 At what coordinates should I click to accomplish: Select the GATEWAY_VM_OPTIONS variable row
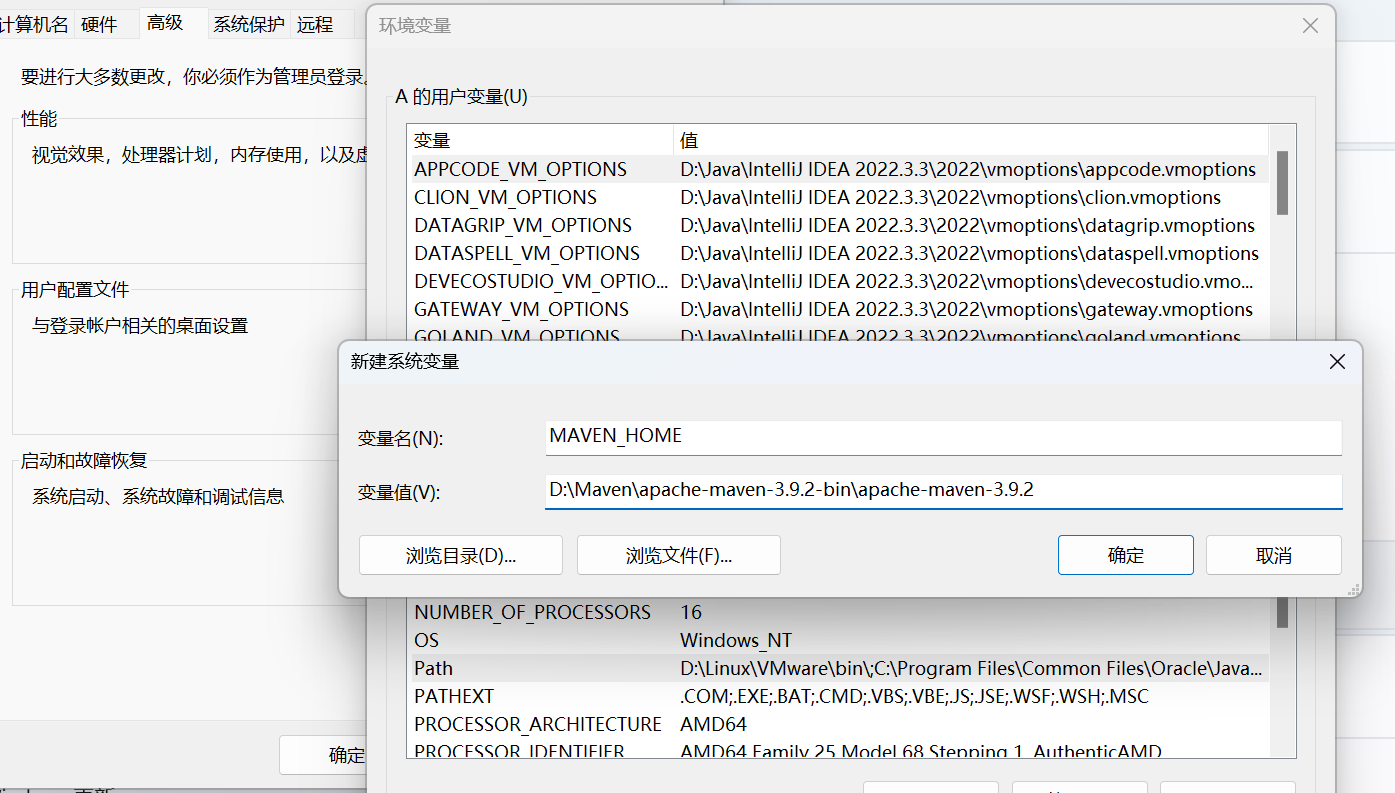point(840,309)
